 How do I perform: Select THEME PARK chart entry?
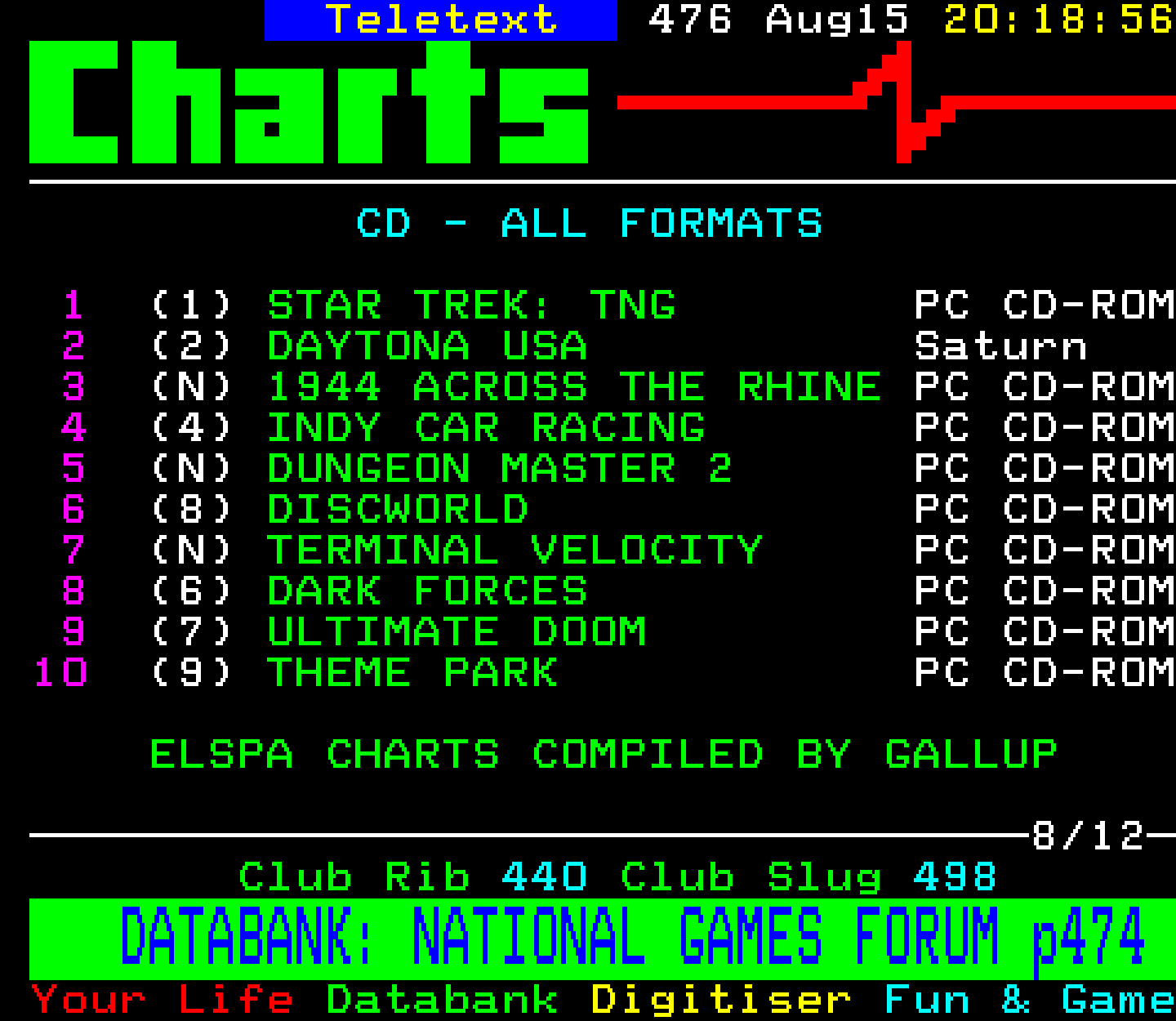click(412, 673)
